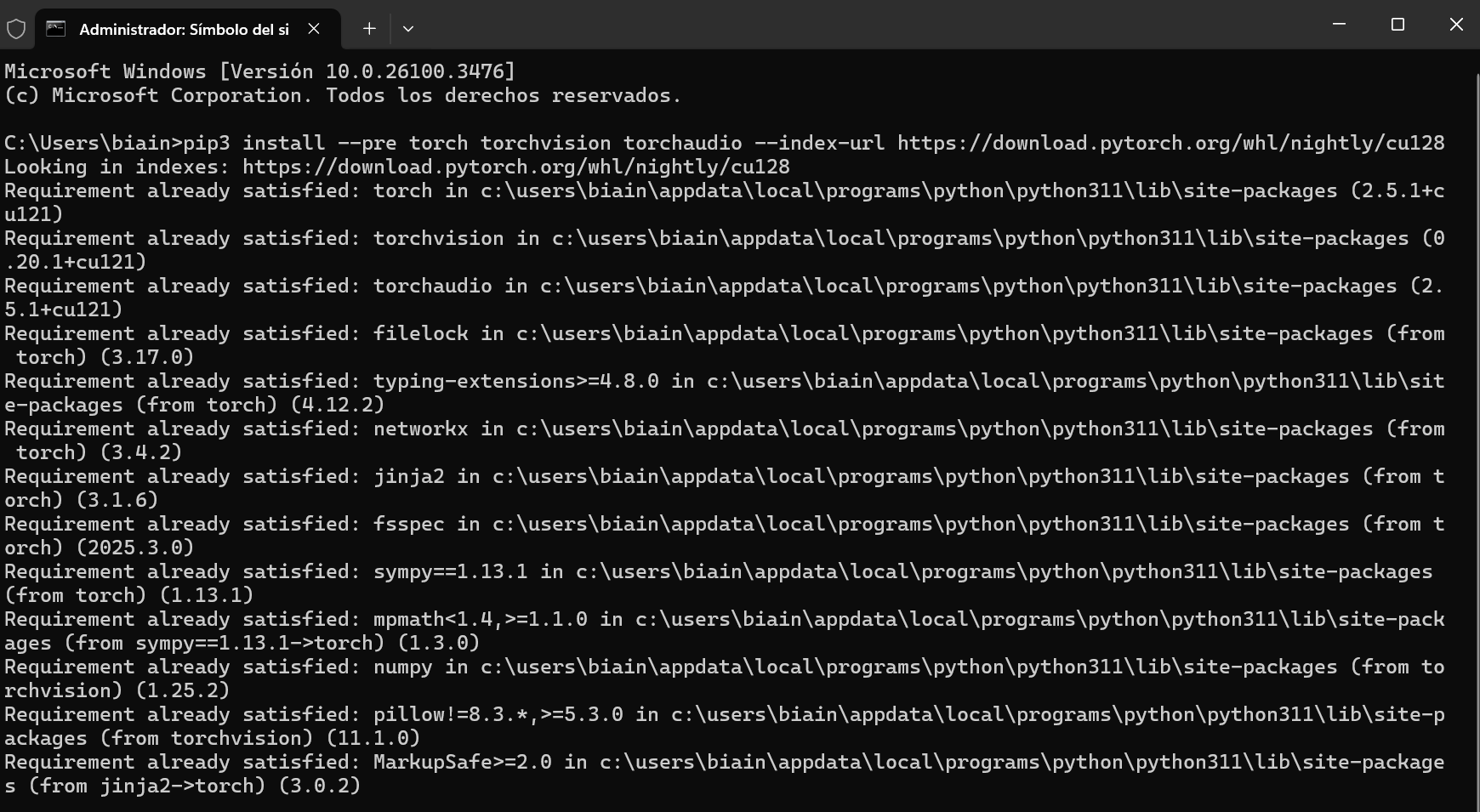Select the "Administrador: Símbolo del si" tab title
Image resolution: width=1480 pixels, height=812 pixels.
184,30
